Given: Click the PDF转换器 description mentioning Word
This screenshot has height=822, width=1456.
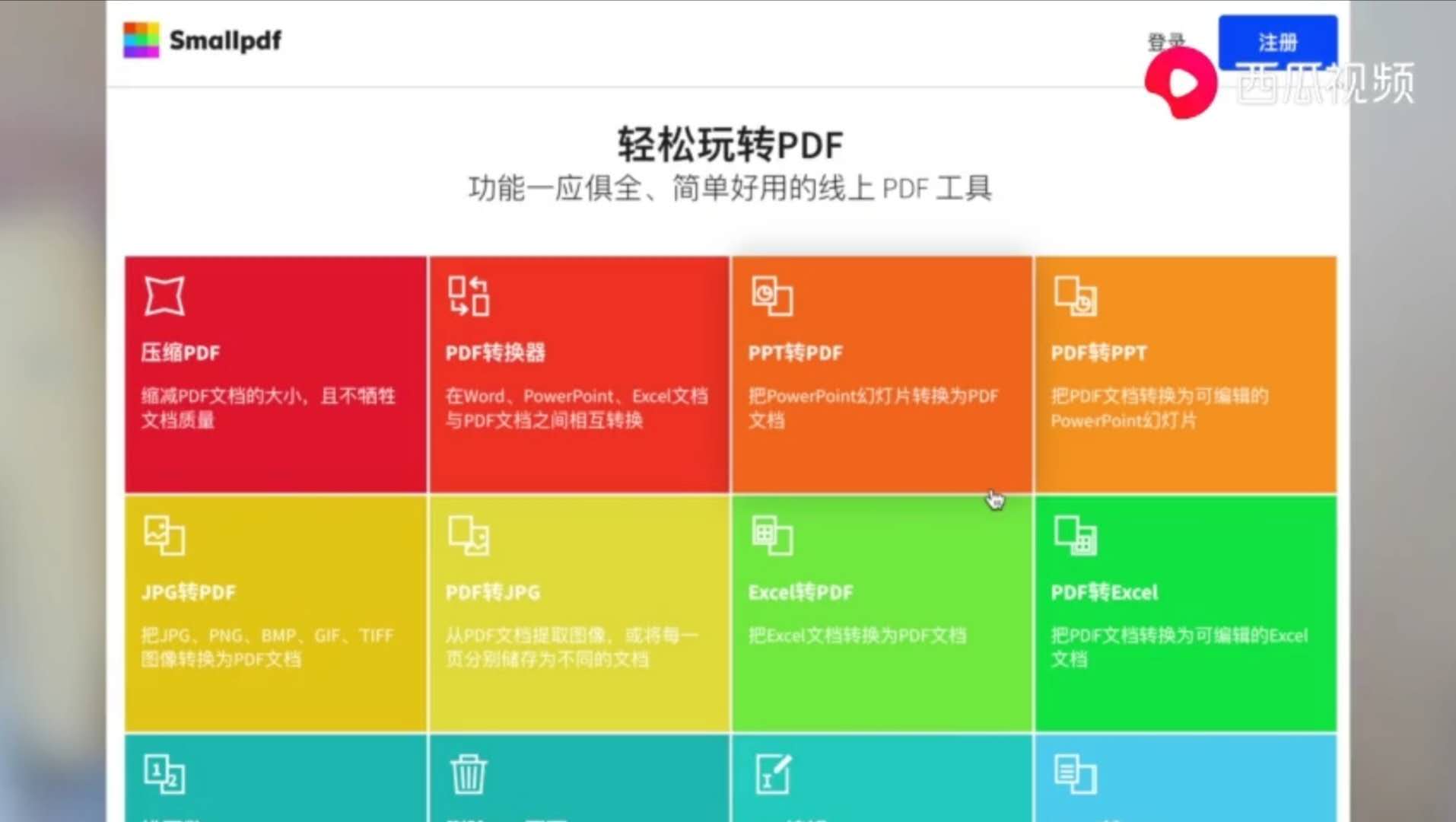Looking at the screenshot, I should (x=577, y=408).
